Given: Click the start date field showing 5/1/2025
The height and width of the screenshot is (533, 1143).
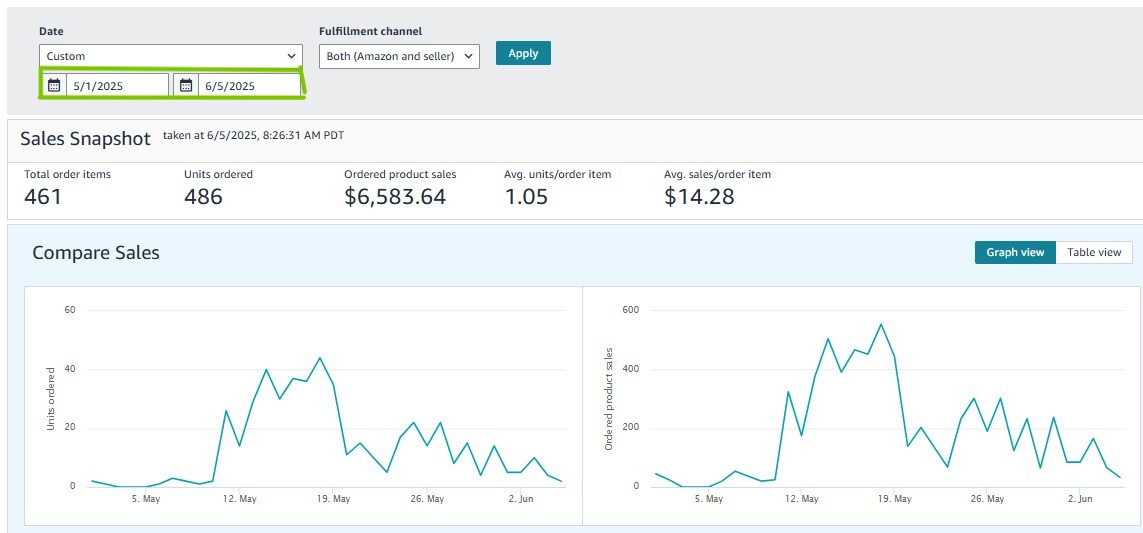Looking at the screenshot, I should 116,86.
